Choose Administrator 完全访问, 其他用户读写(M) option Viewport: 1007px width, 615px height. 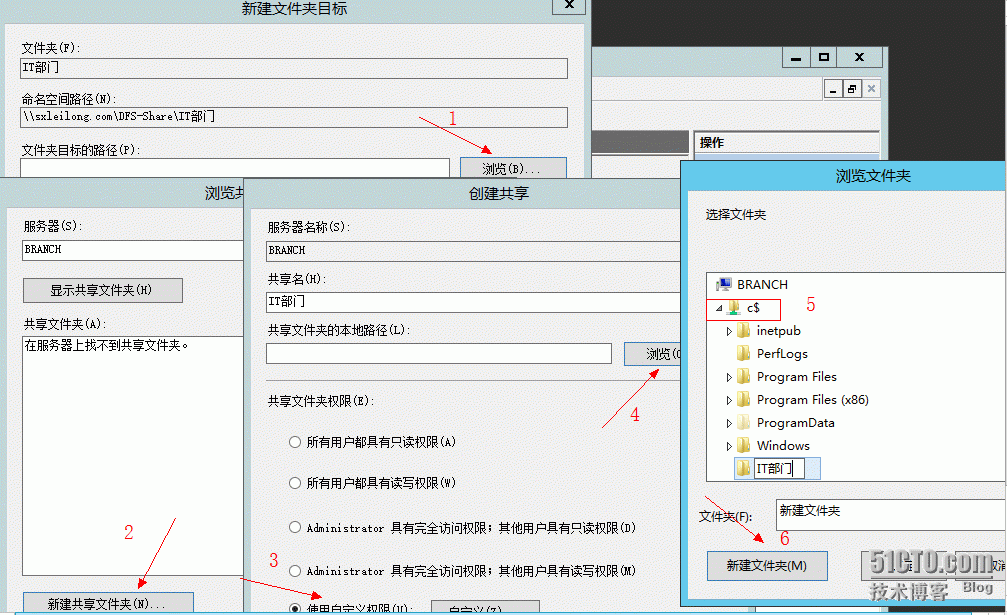pyautogui.click(x=295, y=571)
